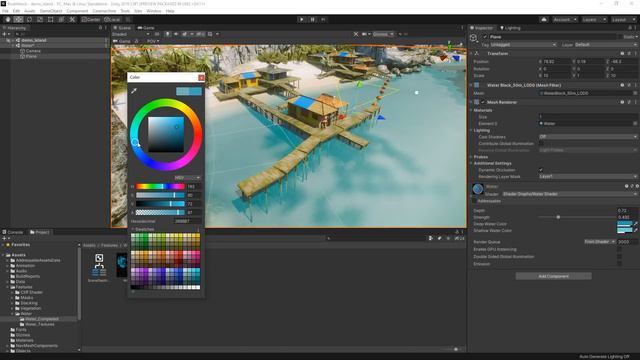Image resolution: width=640 pixels, height=360 pixels.
Task: Open the Transform component help icon
Action: point(622,53)
